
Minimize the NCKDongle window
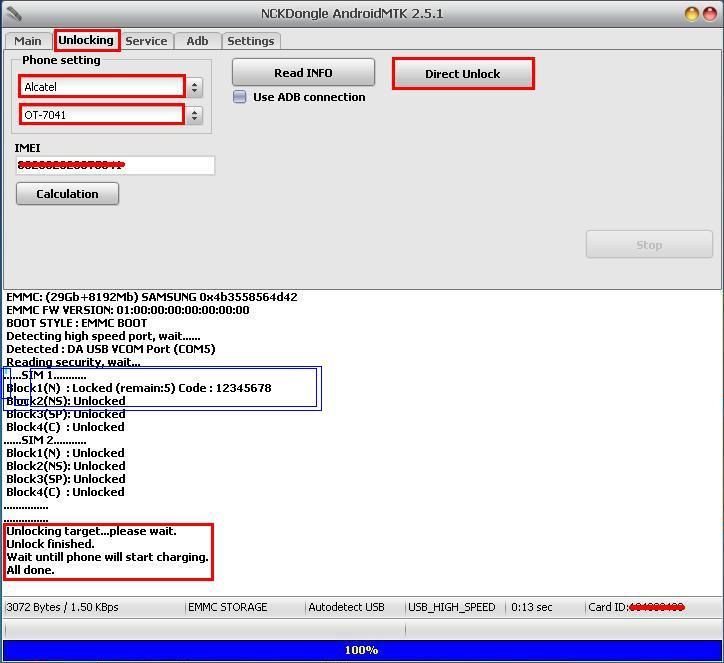tap(692, 14)
